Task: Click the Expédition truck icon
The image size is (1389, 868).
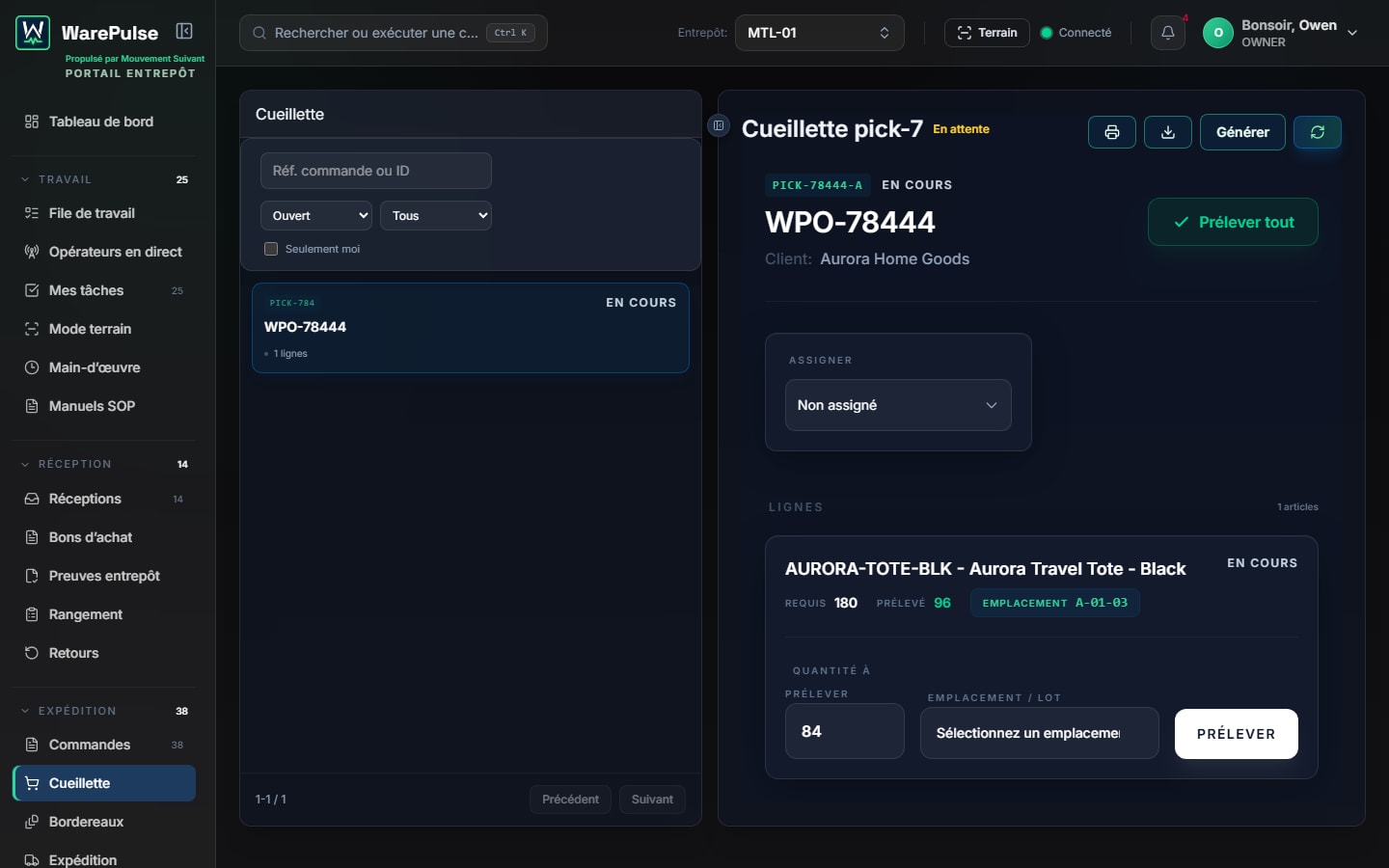Action: [32, 860]
